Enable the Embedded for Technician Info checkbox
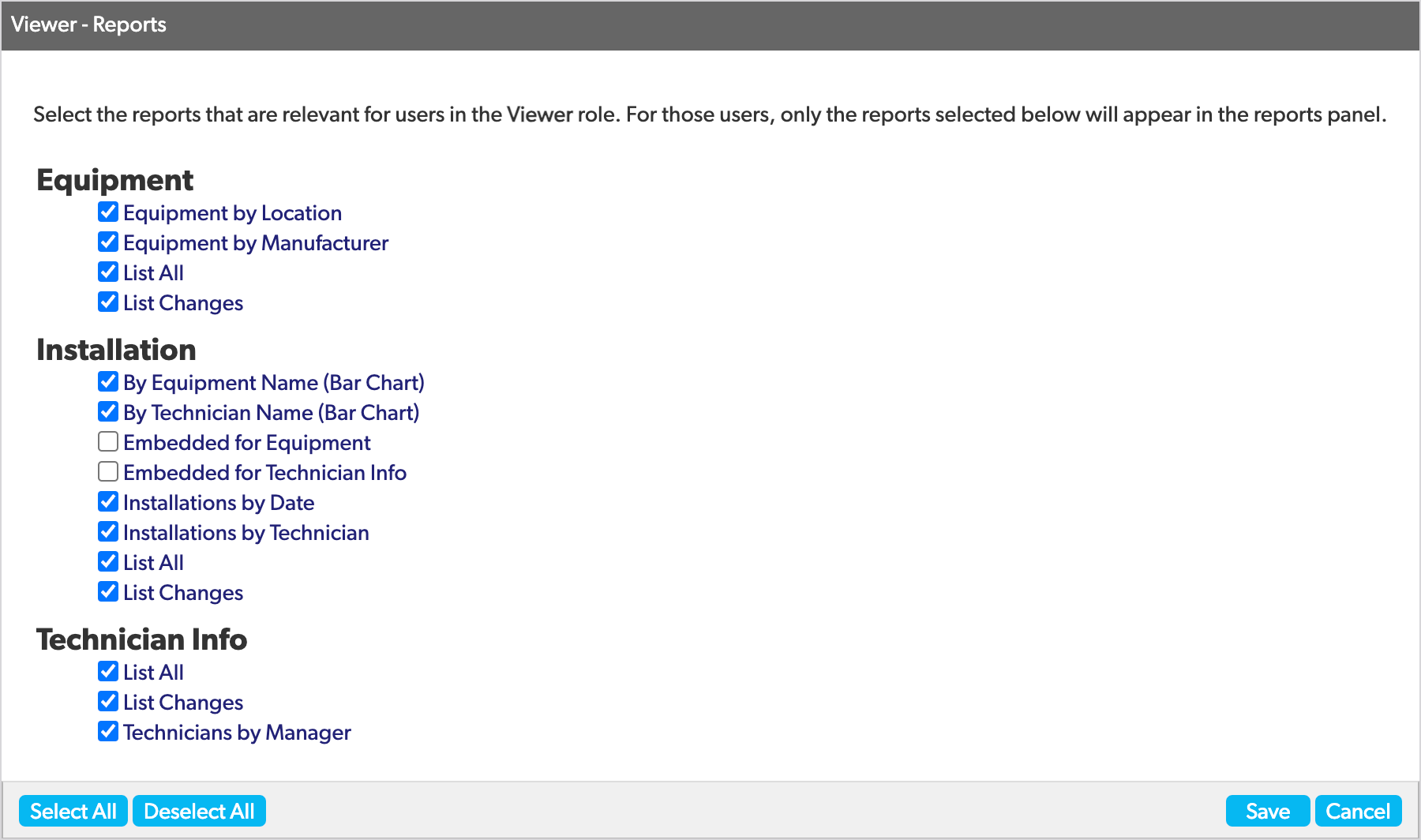The width and height of the screenshot is (1421, 840). tap(108, 472)
